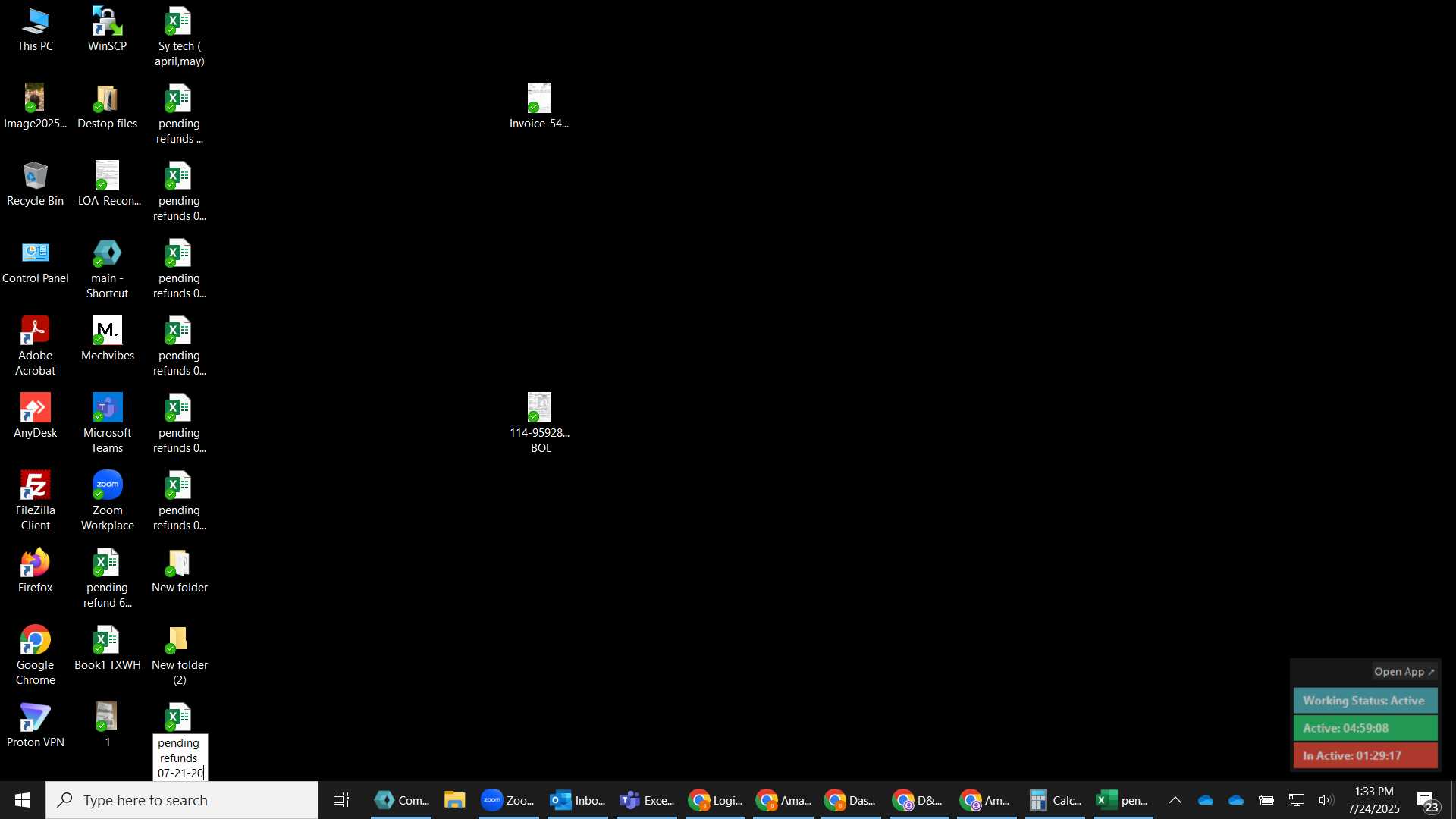Click the taskbar search box
Viewport: 1456px width, 819px height.
(x=182, y=800)
